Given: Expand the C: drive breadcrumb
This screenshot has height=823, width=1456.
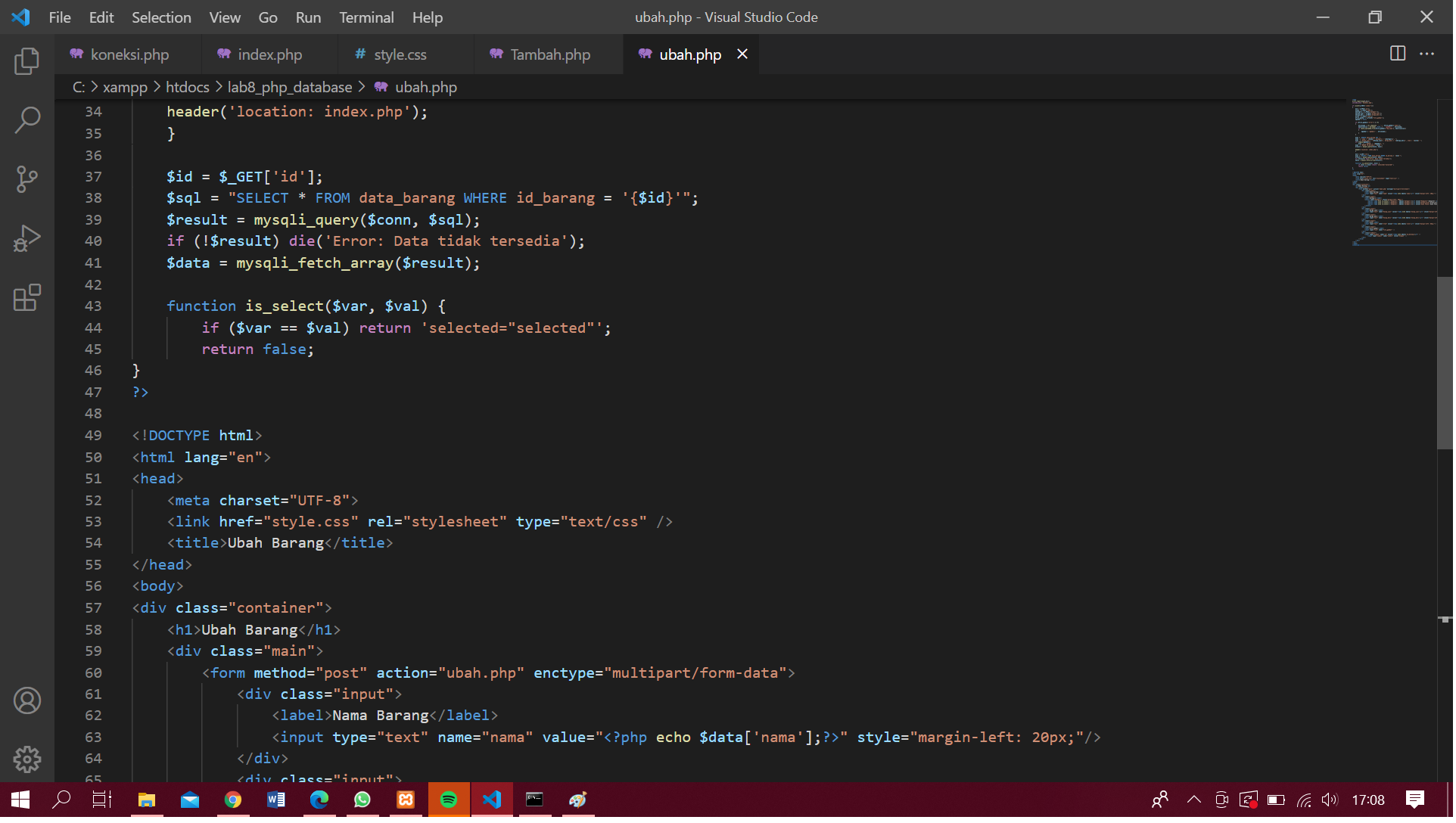Looking at the screenshot, I should [x=79, y=87].
